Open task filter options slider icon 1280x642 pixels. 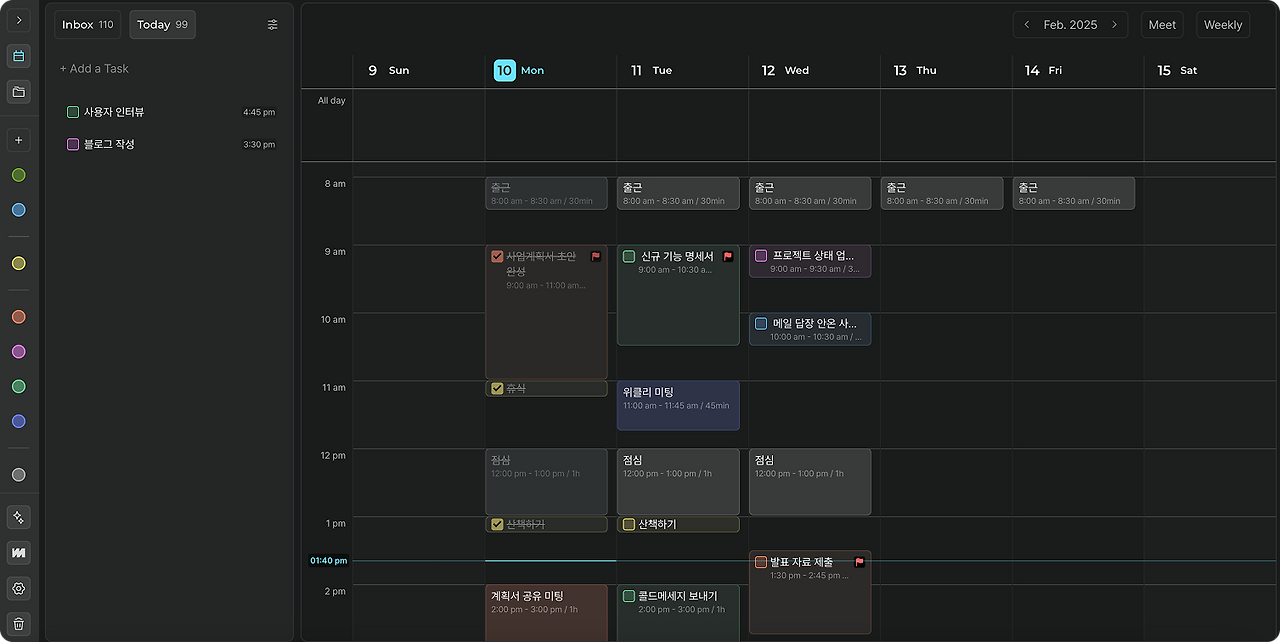coord(273,25)
